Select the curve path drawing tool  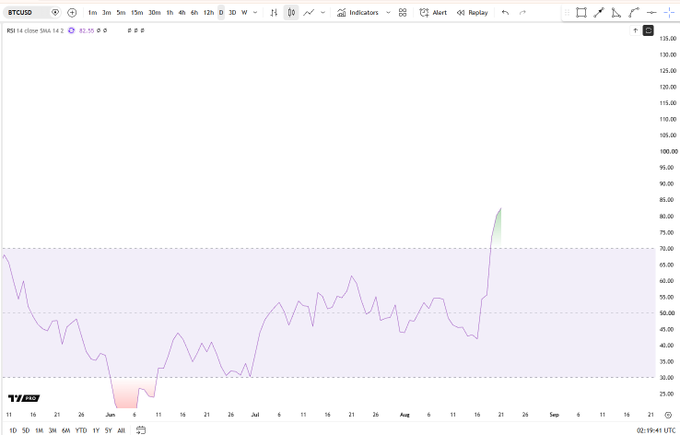click(634, 13)
